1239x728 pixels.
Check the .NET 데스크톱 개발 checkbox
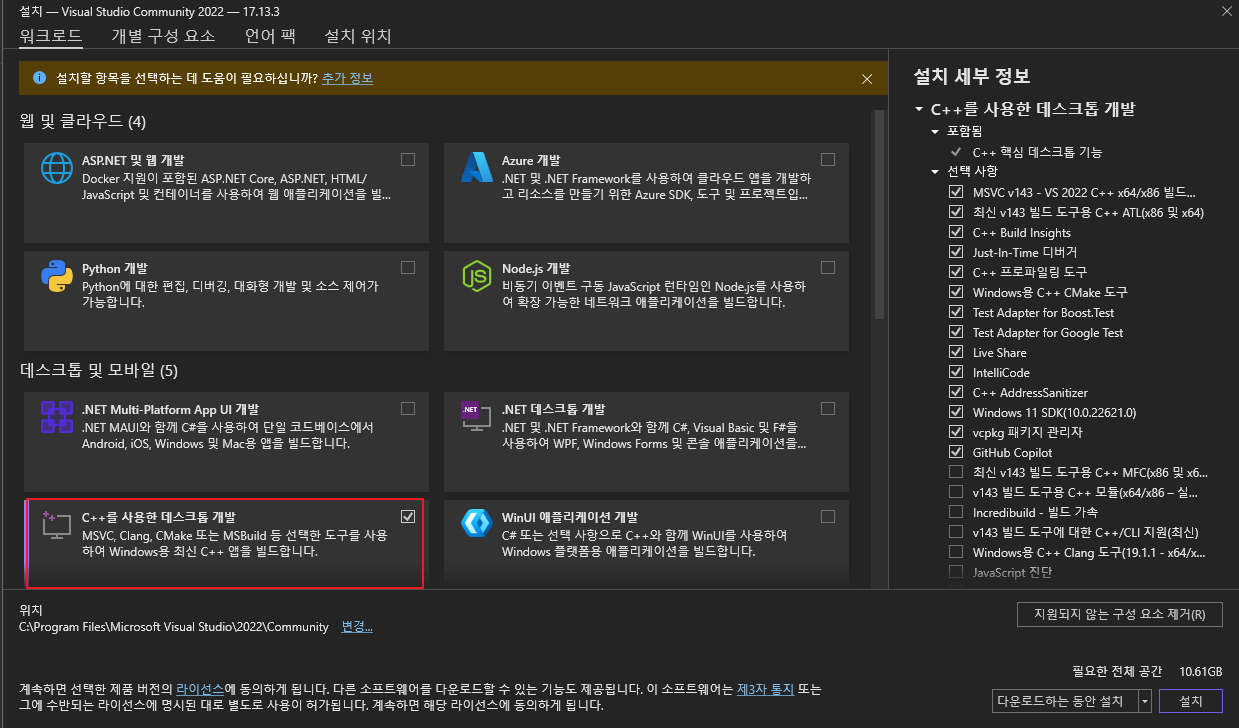coord(828,408)
